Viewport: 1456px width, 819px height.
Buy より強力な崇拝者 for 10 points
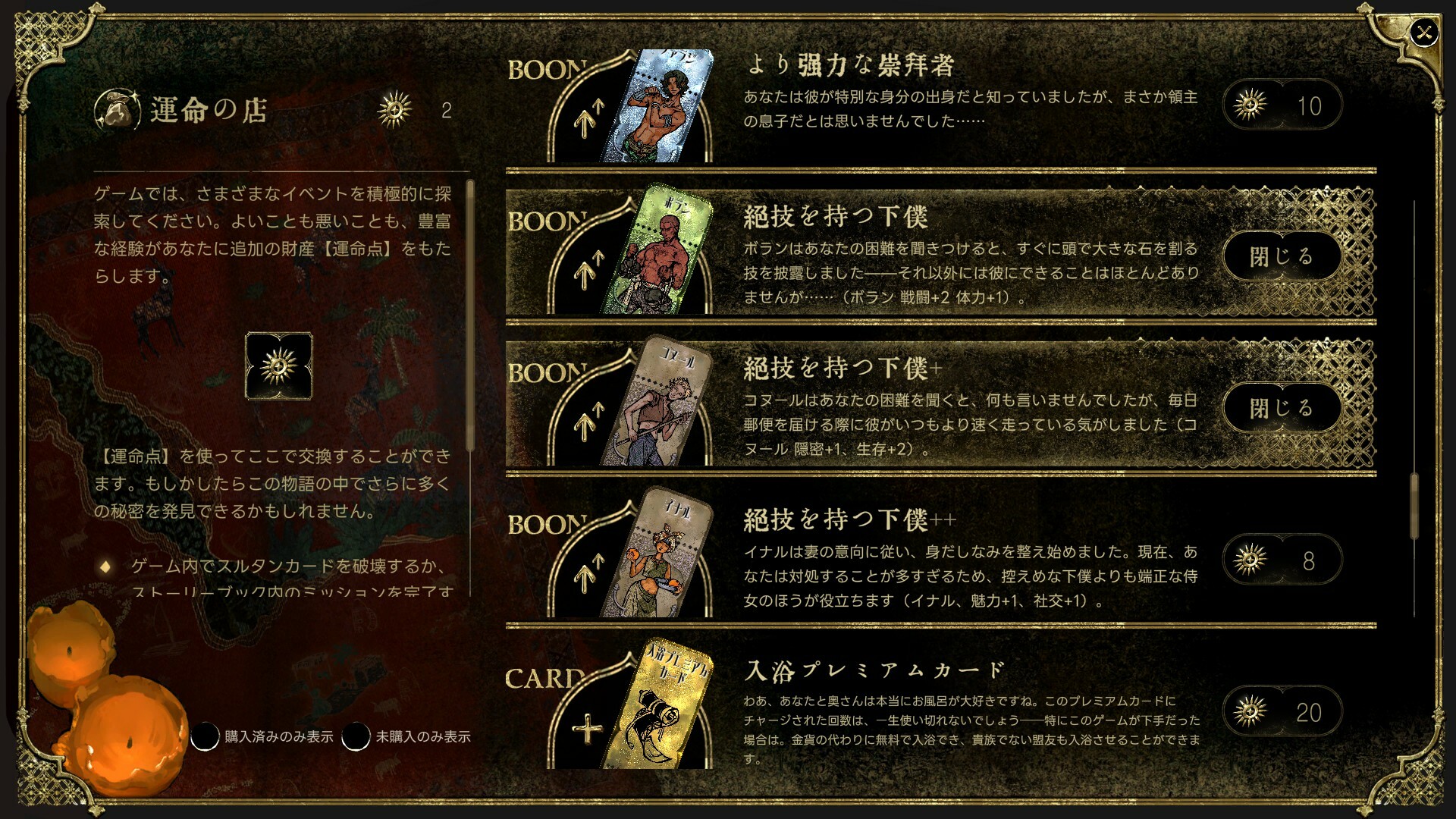pyautogui.click(x=1282, y=105)
